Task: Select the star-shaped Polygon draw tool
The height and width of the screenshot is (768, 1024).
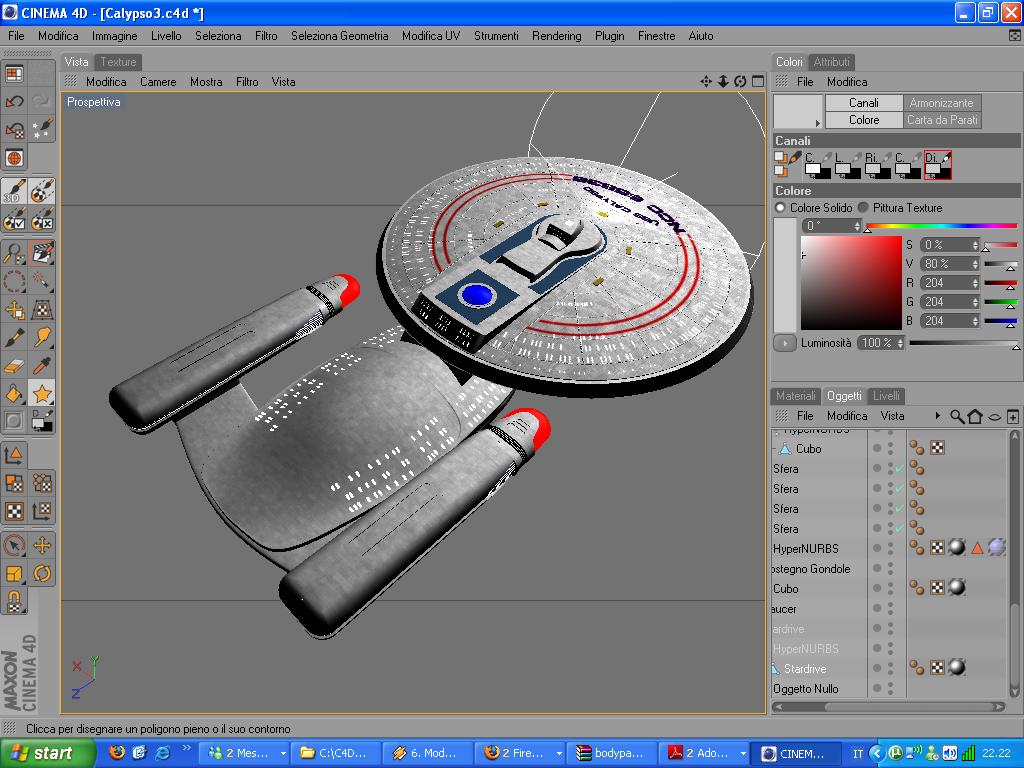Action: pos(42,393)
